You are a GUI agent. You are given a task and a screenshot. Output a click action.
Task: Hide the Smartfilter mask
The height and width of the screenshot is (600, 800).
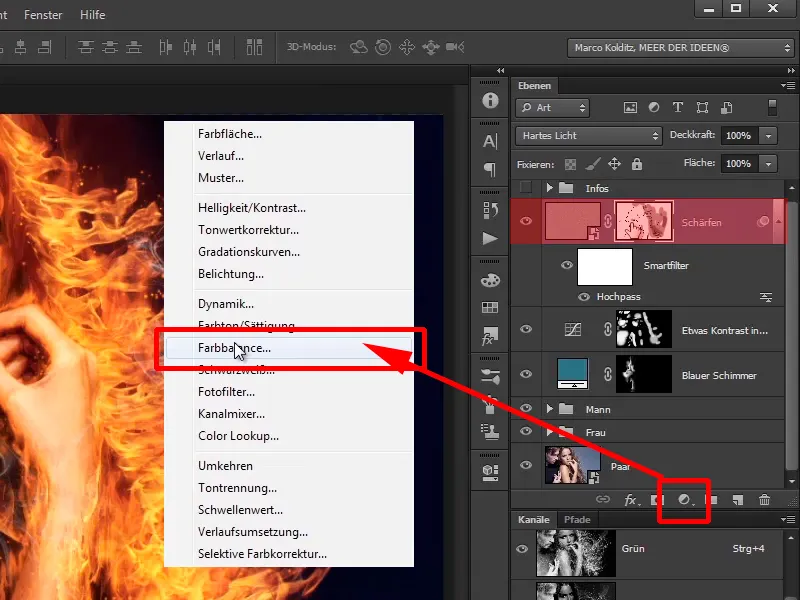click(567, 265)
